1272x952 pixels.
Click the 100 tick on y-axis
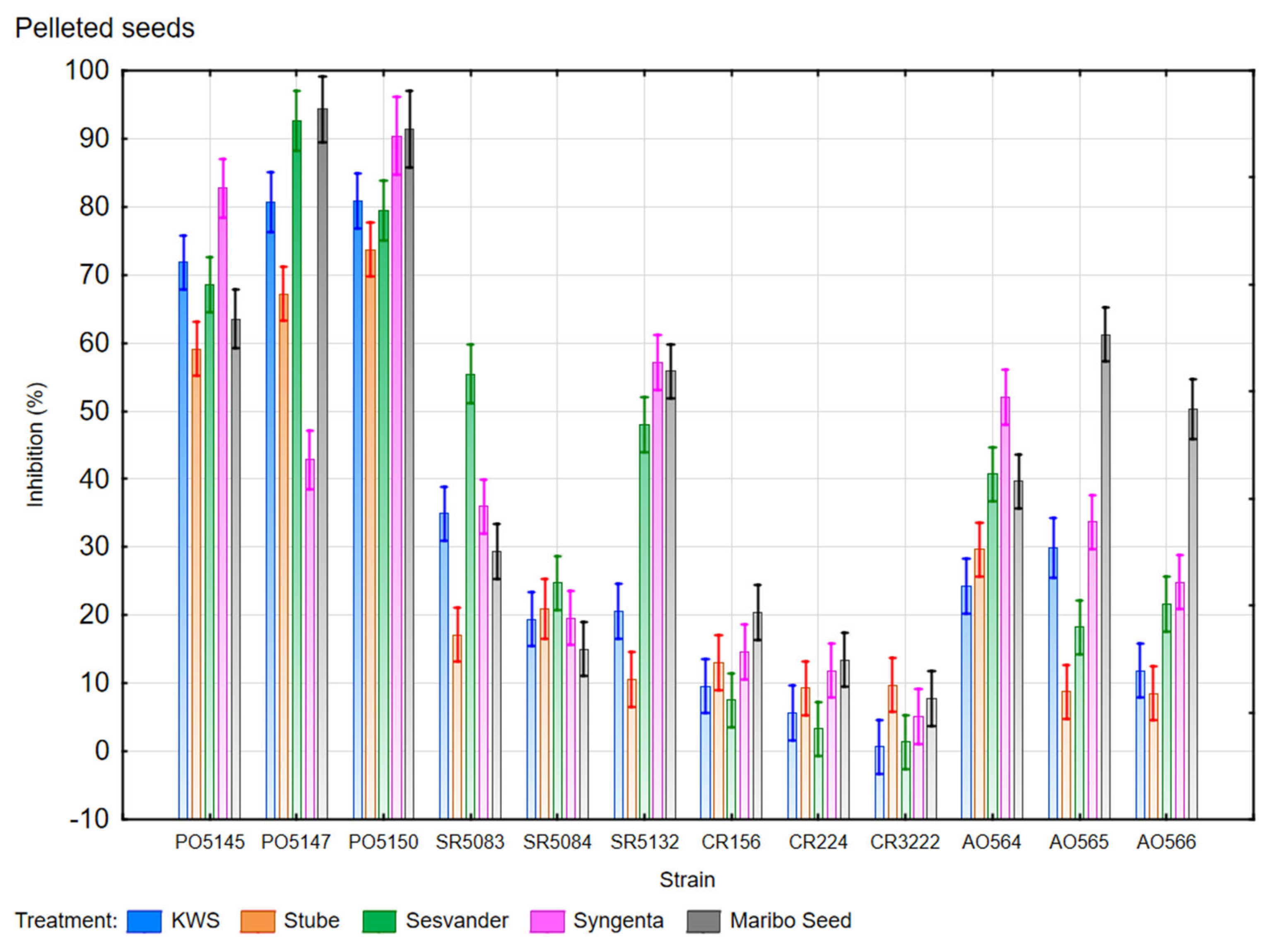[87, 71]
